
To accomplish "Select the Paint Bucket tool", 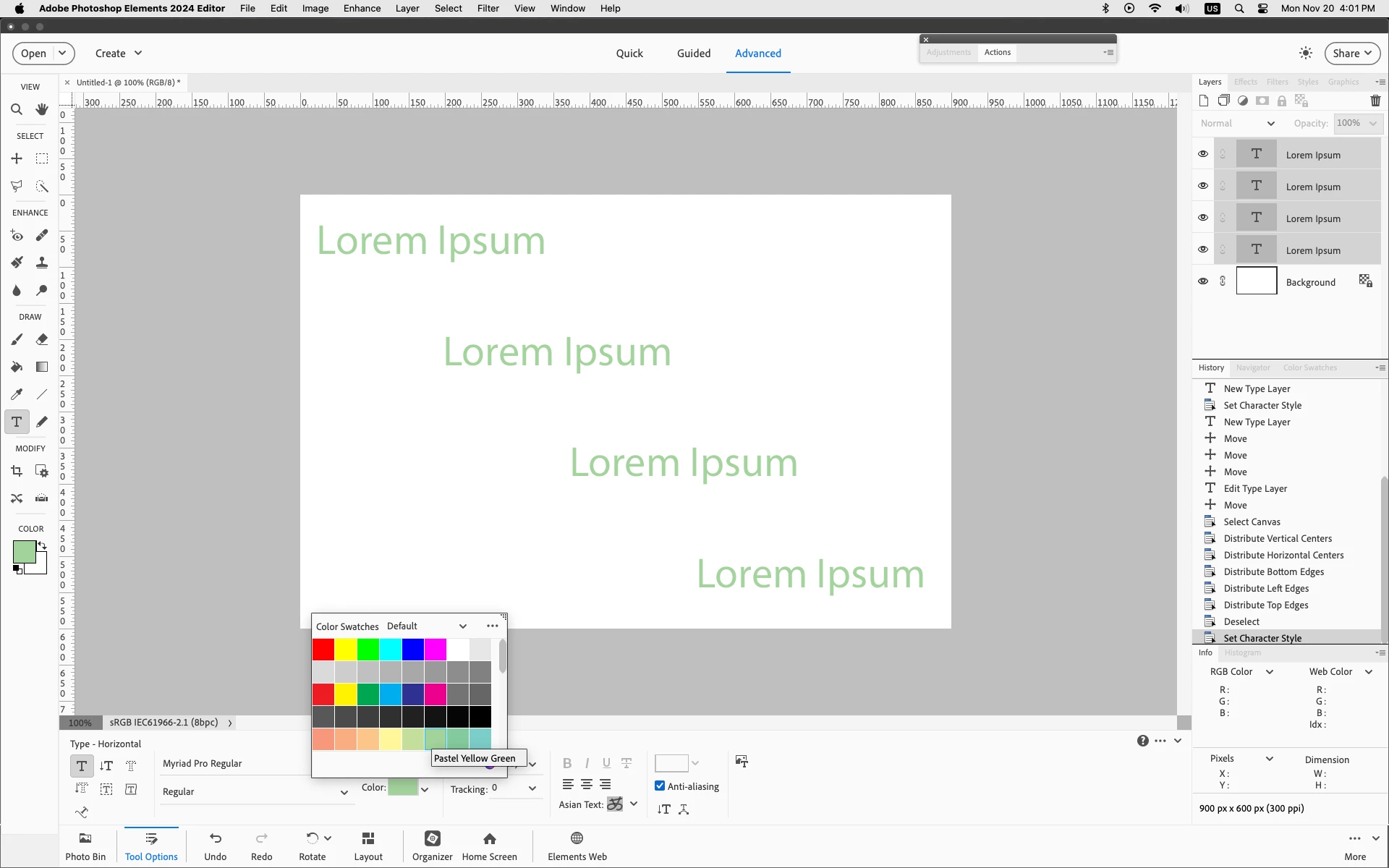I will pyautogui.click(x=17, y=367).
